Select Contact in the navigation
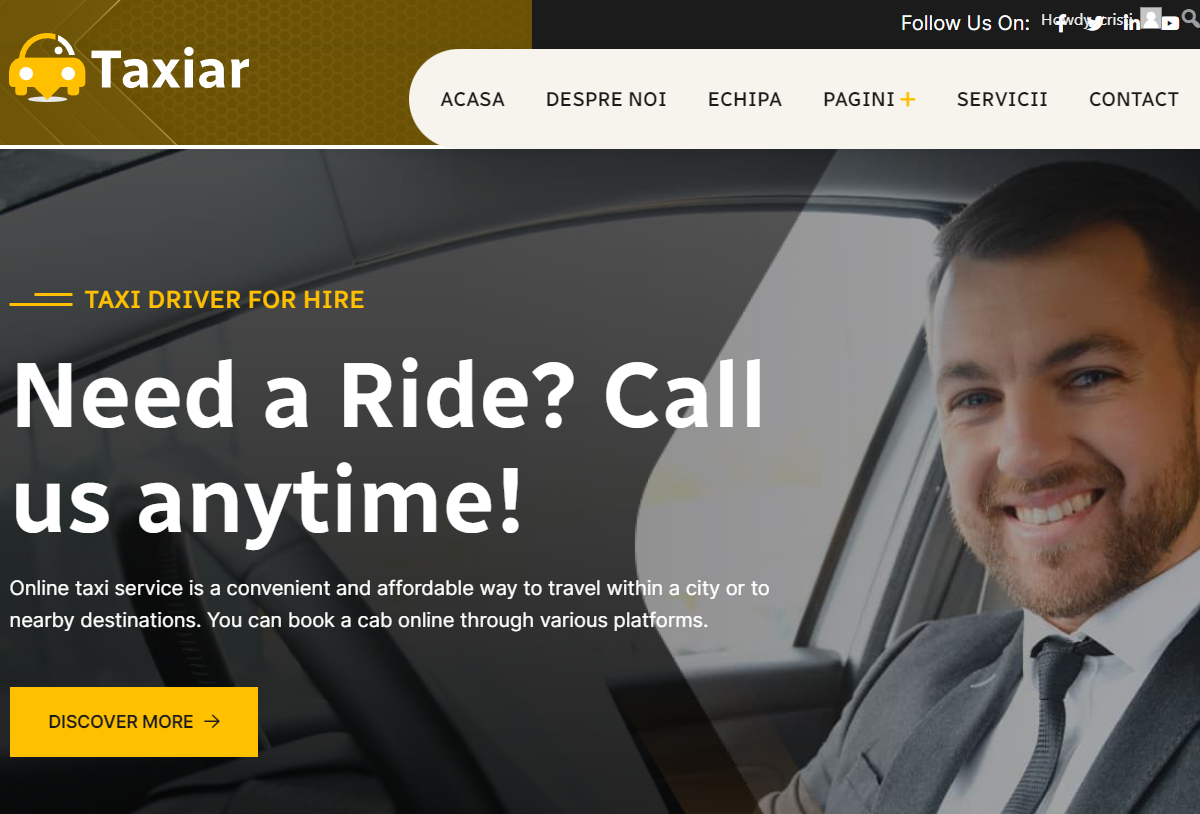1200x814 pixels. (x=1134, y=99)
